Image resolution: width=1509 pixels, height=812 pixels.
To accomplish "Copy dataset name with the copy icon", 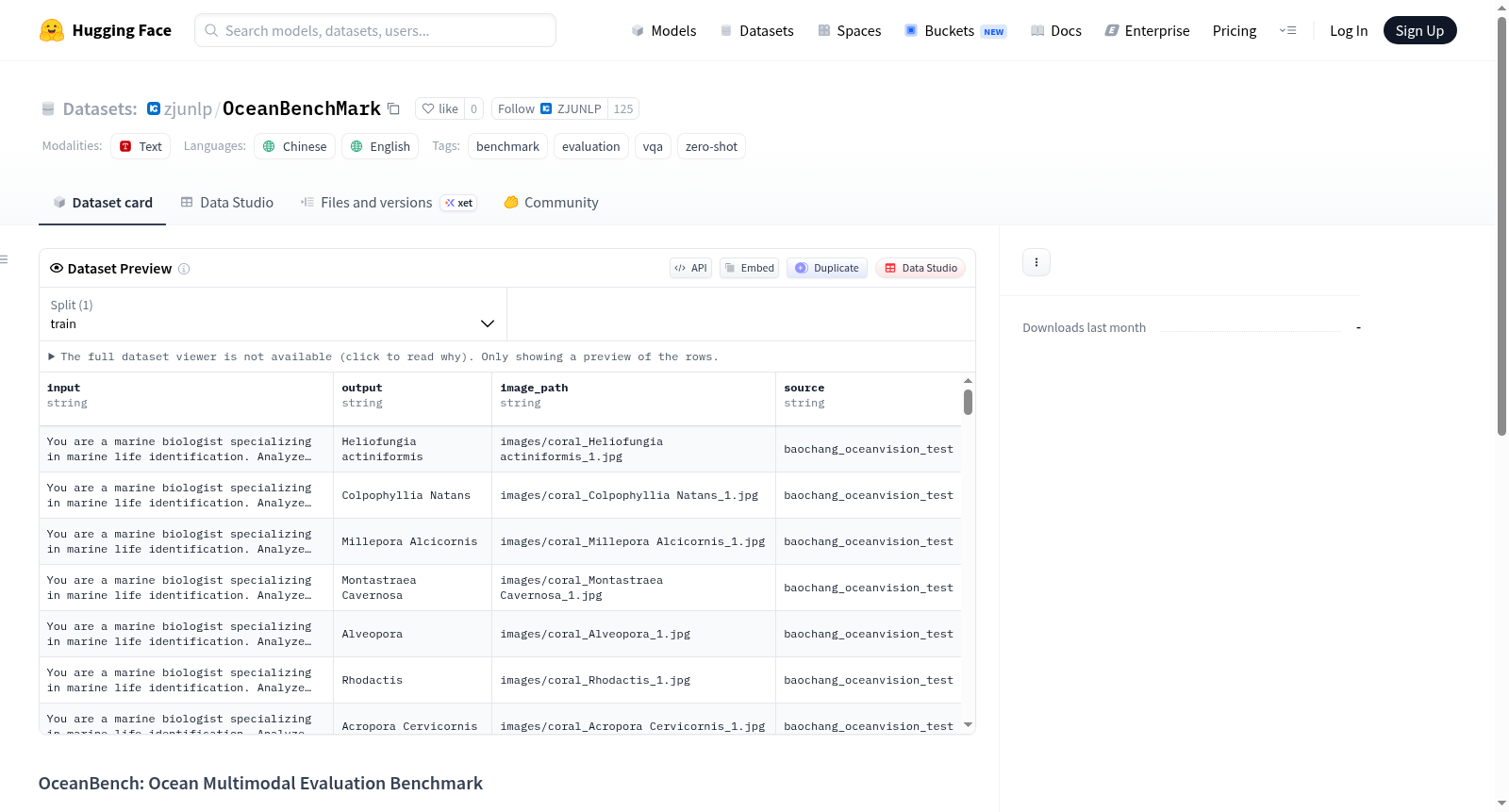I will pyautogui.click(x=394, y=108).
